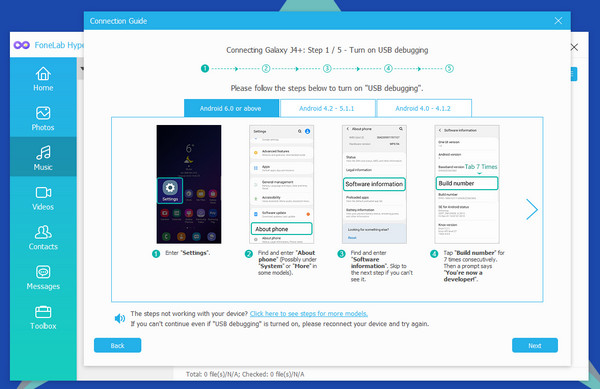This screenshot has height=389, width=600.
Task: Click the Connection Guide title text
Action: 118,21
